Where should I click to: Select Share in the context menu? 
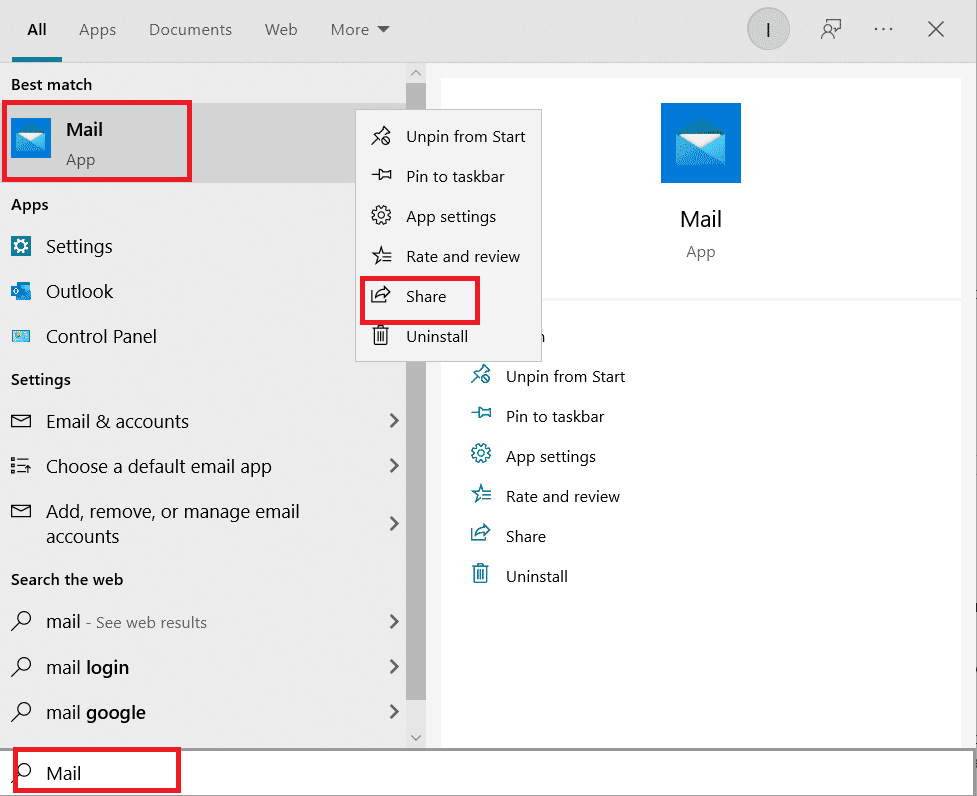click(x=425, y=297)
